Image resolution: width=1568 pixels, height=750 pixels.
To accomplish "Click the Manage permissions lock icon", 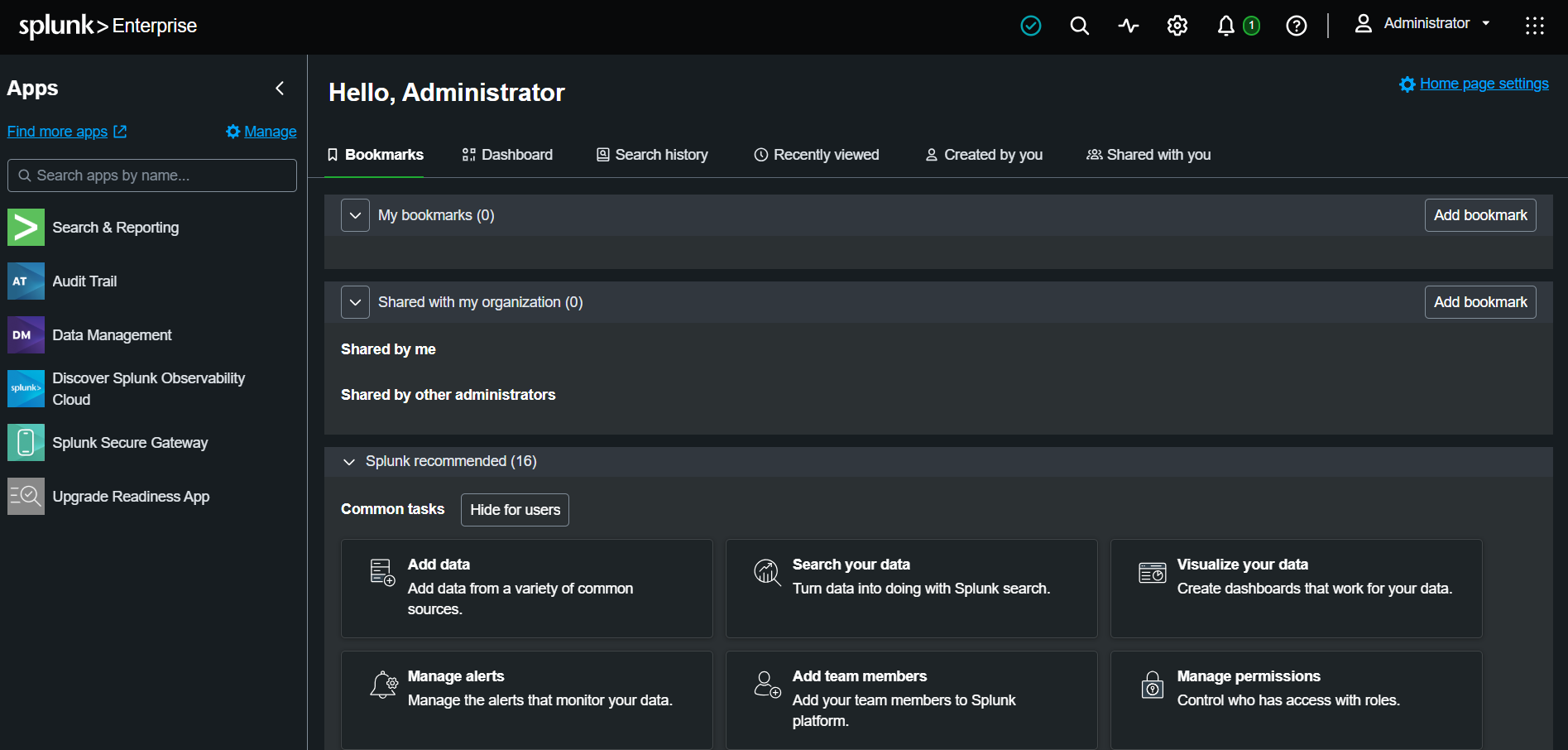I will (1153, 685).
